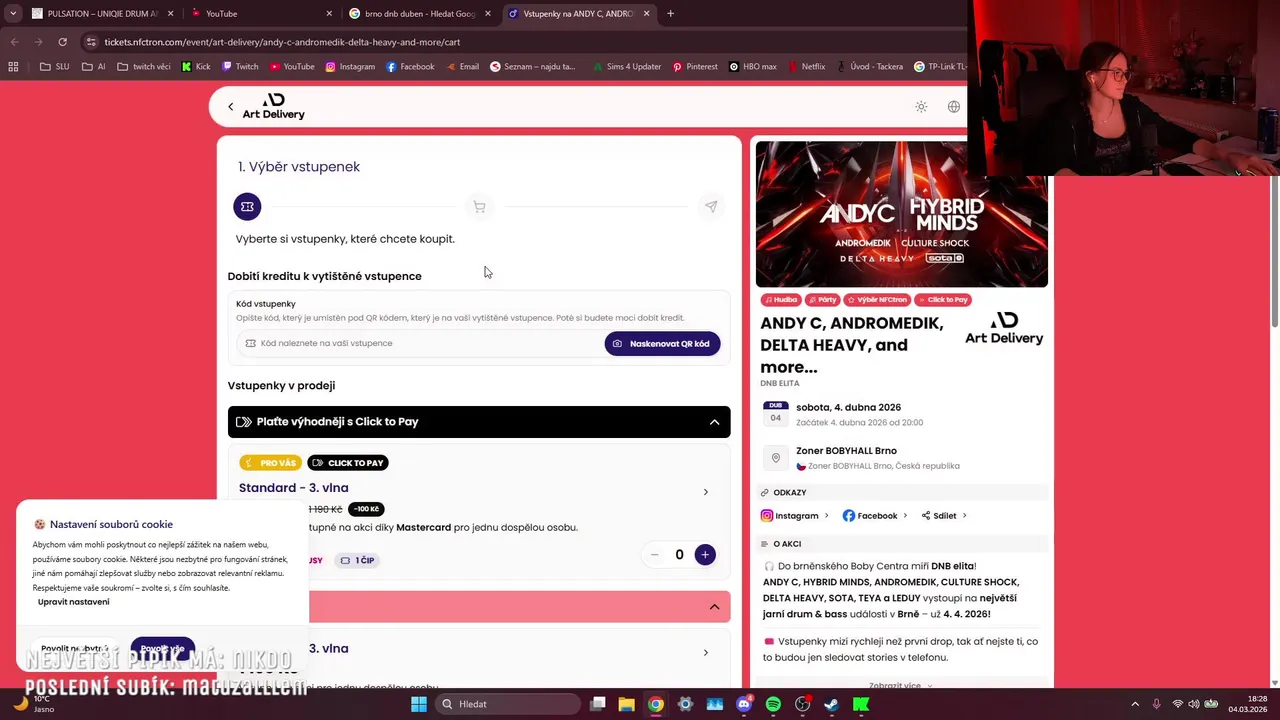The image size is (1280, 720).
Task: Expand description with 'Zobrazit více'
Action: tap(901, 686)
